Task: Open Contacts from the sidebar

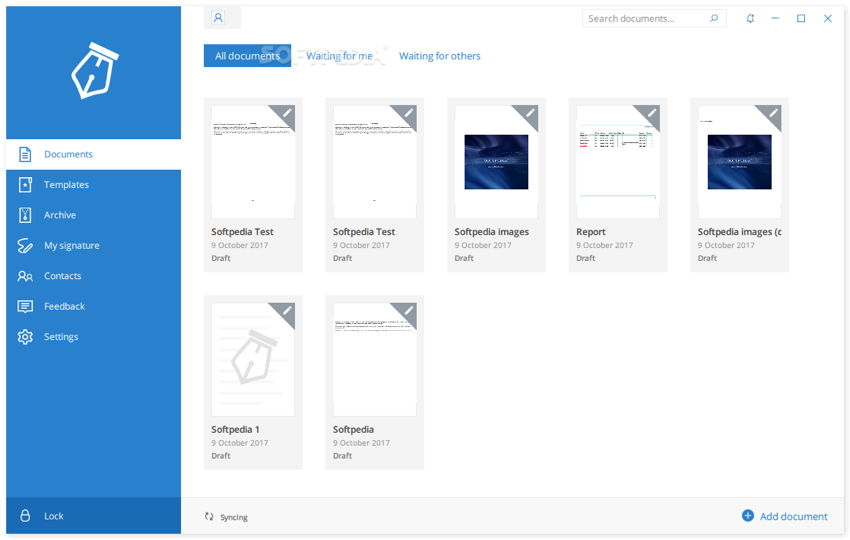Action: coord(62,276)
